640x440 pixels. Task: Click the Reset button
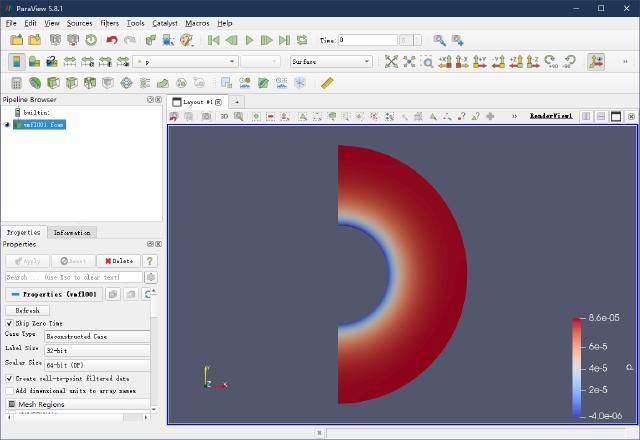[x=73, y=261]
